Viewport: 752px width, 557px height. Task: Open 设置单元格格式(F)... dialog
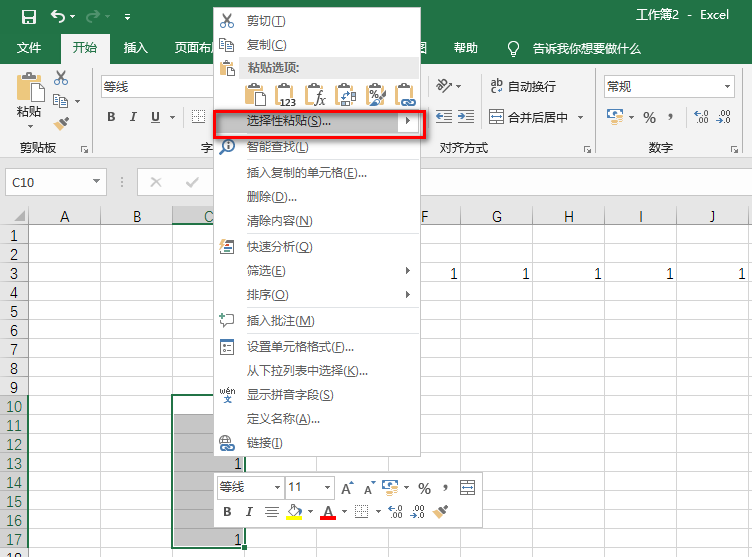point(317,346)
